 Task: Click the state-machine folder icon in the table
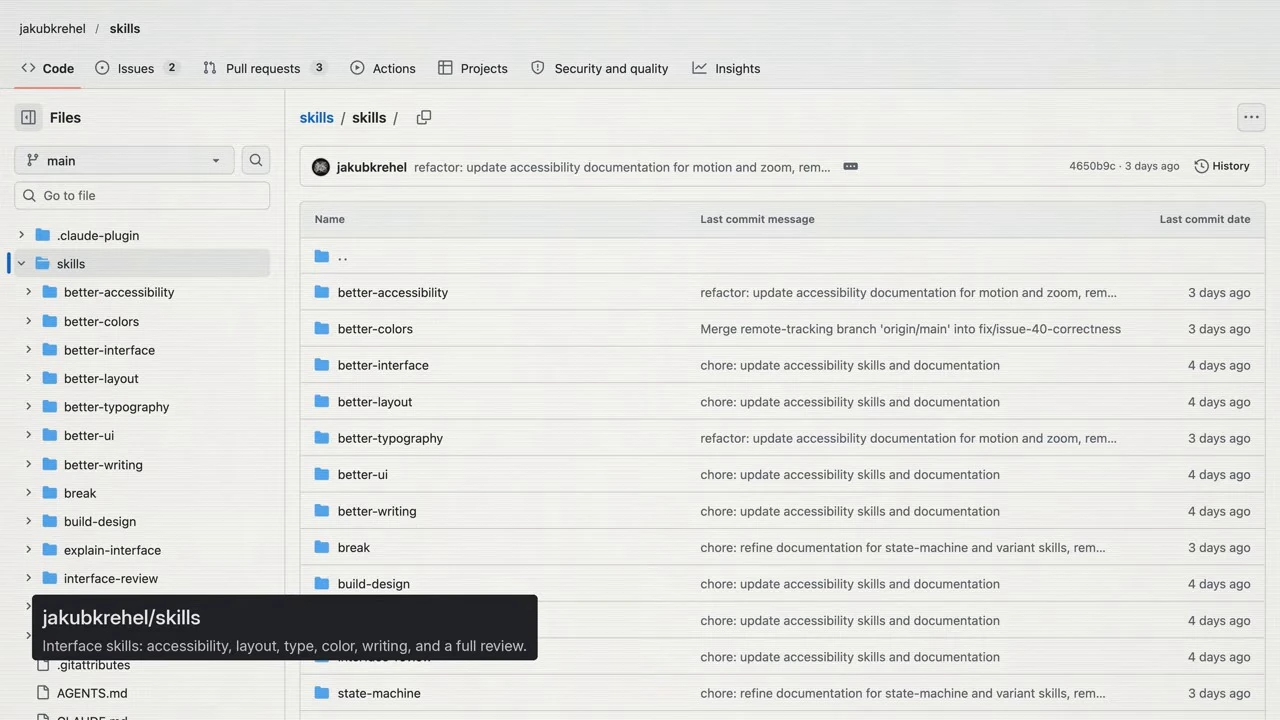click(322, 693)
